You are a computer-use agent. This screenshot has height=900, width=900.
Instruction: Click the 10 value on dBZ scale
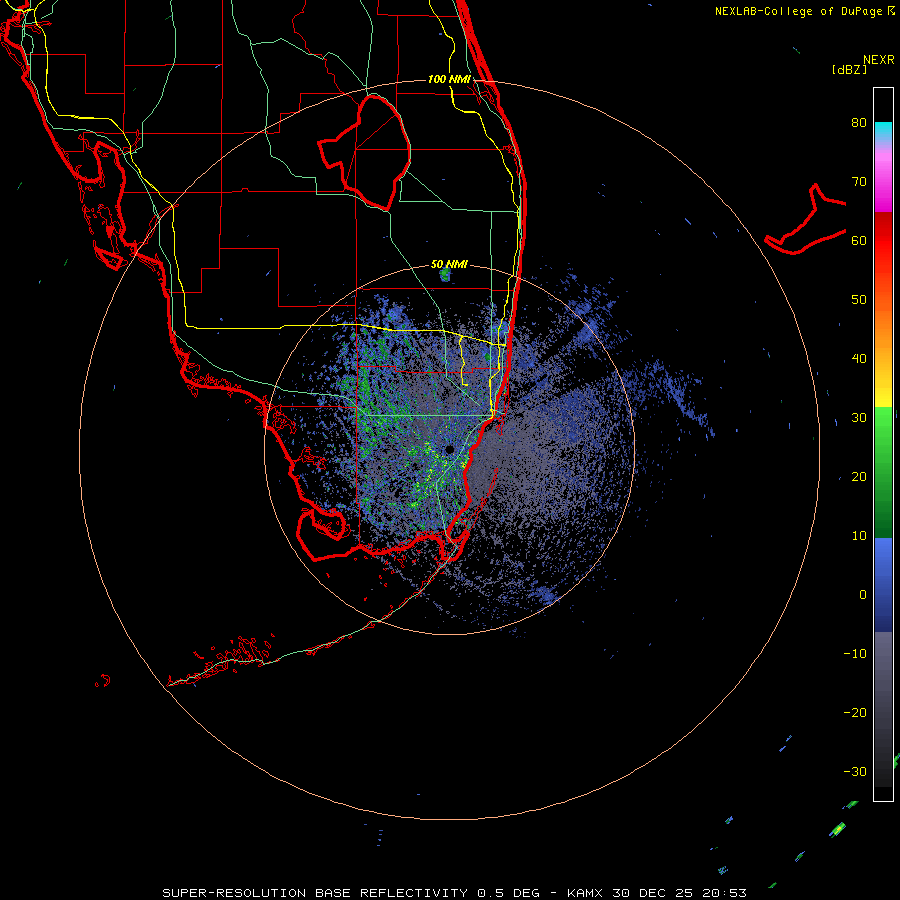(x=859, y=536)
